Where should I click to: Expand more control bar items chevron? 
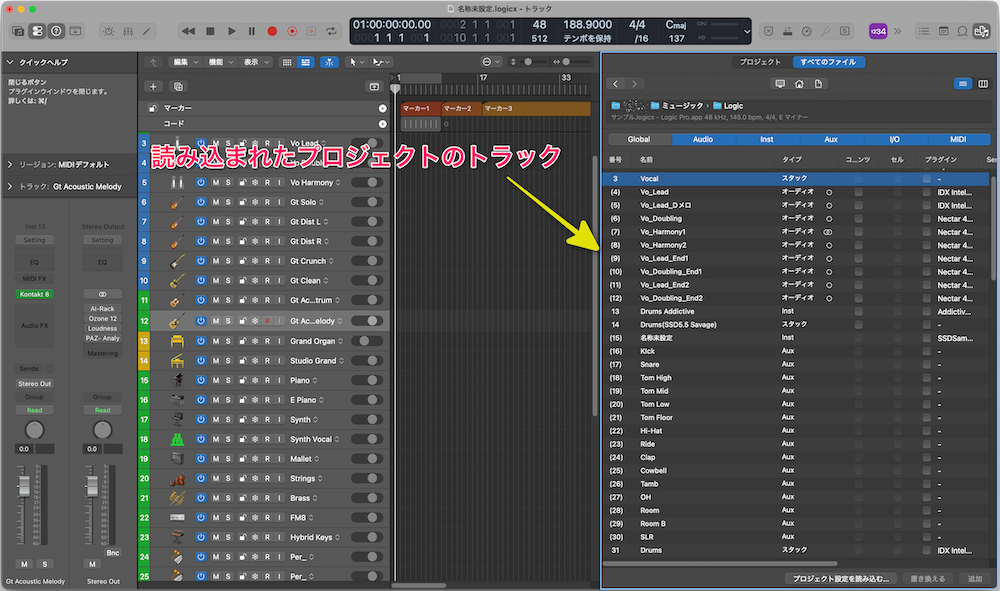point(897,31)
